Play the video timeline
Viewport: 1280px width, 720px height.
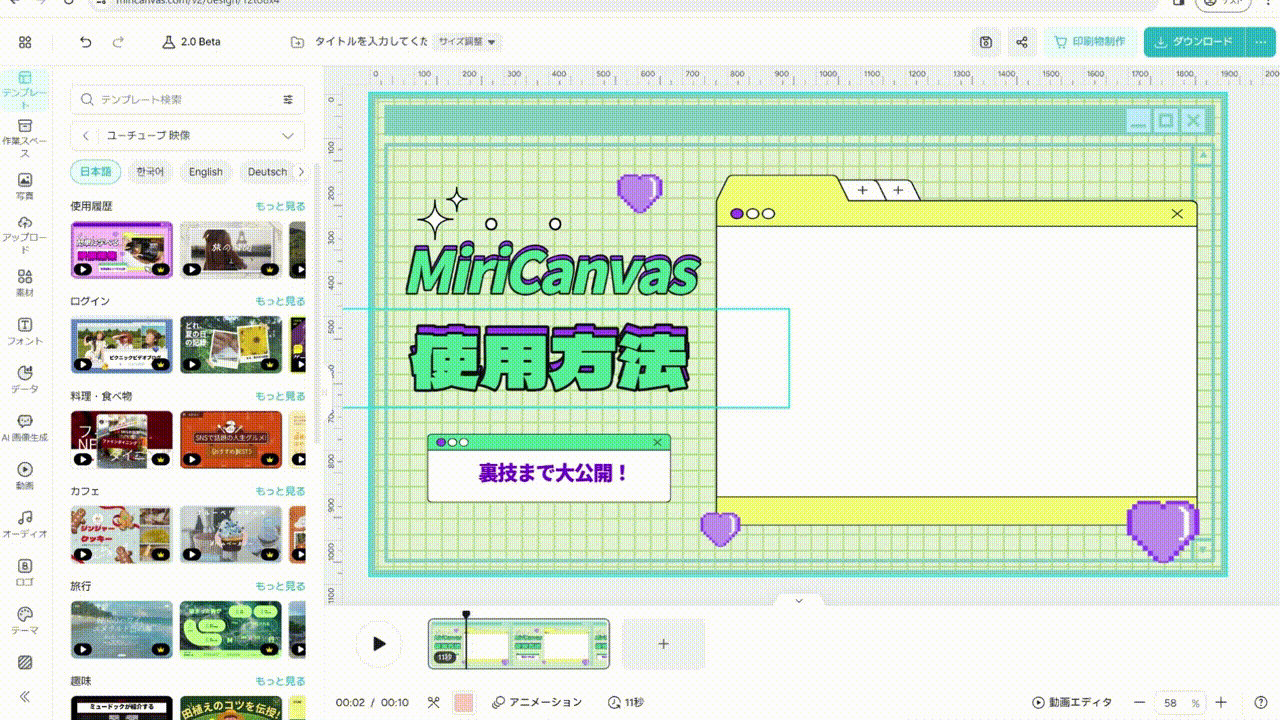pyautogui.click(x=379, y=644)
